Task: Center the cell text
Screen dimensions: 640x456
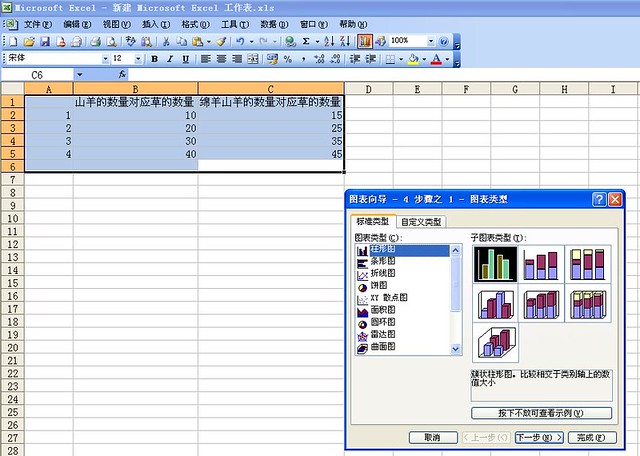Action: (221, 59)
